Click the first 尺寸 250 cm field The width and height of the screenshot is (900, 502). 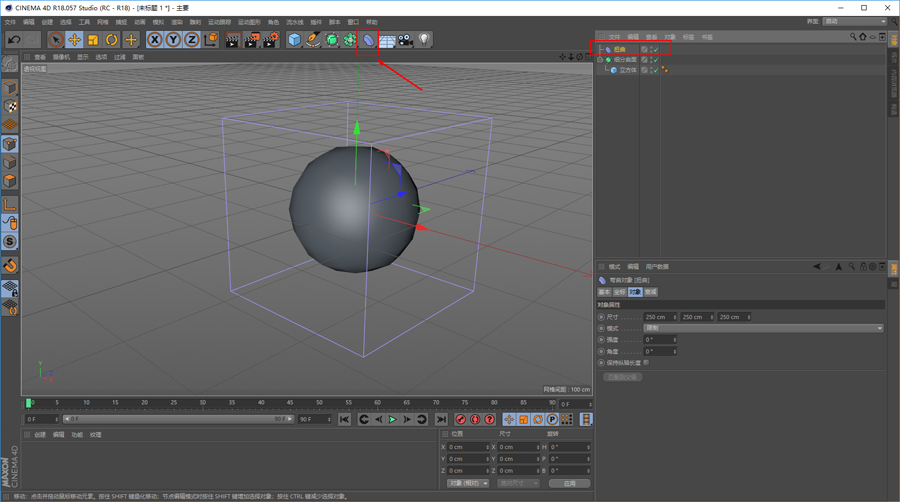pos(660,317)
